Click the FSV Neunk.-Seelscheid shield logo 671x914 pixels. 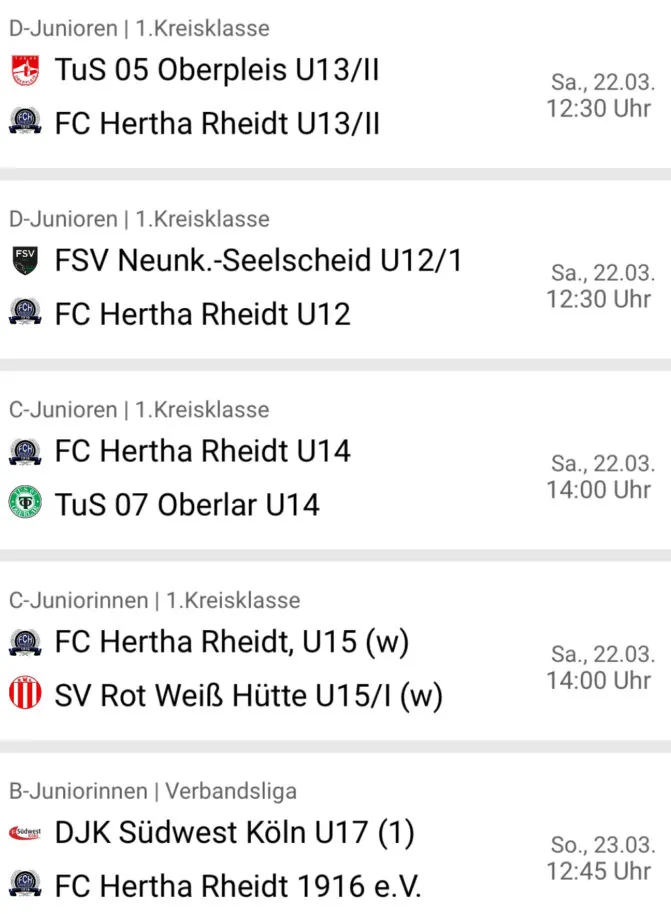(25, 261)
